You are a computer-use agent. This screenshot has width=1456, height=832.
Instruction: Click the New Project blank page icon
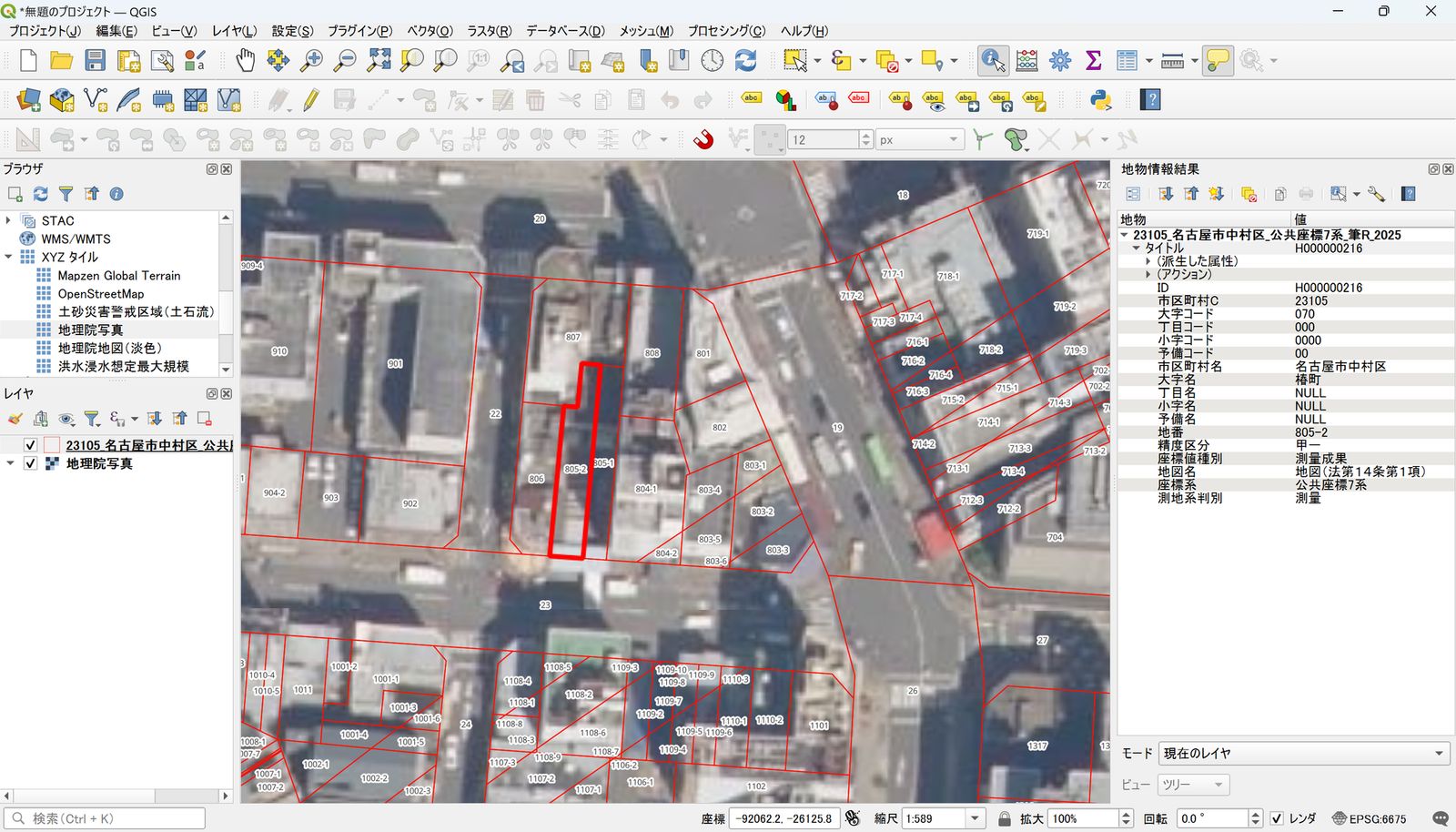(x=28, y=61)
